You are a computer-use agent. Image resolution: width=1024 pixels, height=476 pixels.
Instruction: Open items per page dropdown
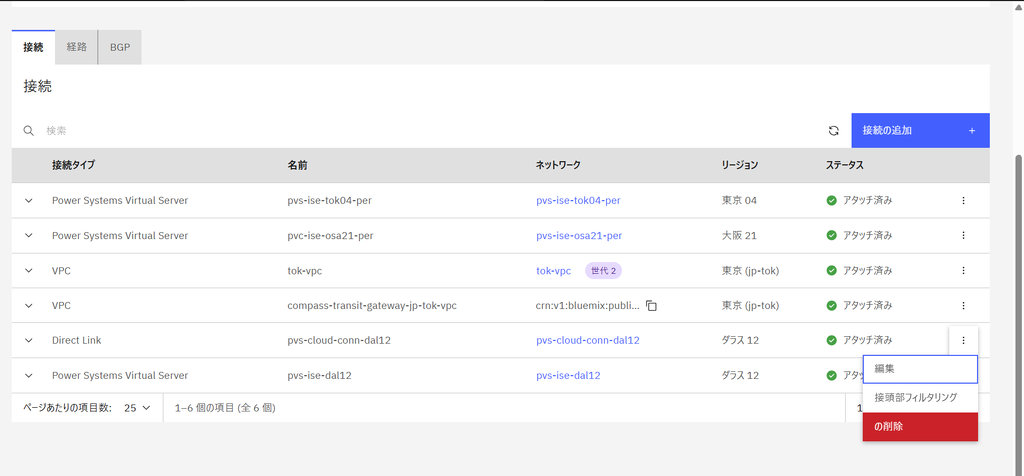point(137,408)
